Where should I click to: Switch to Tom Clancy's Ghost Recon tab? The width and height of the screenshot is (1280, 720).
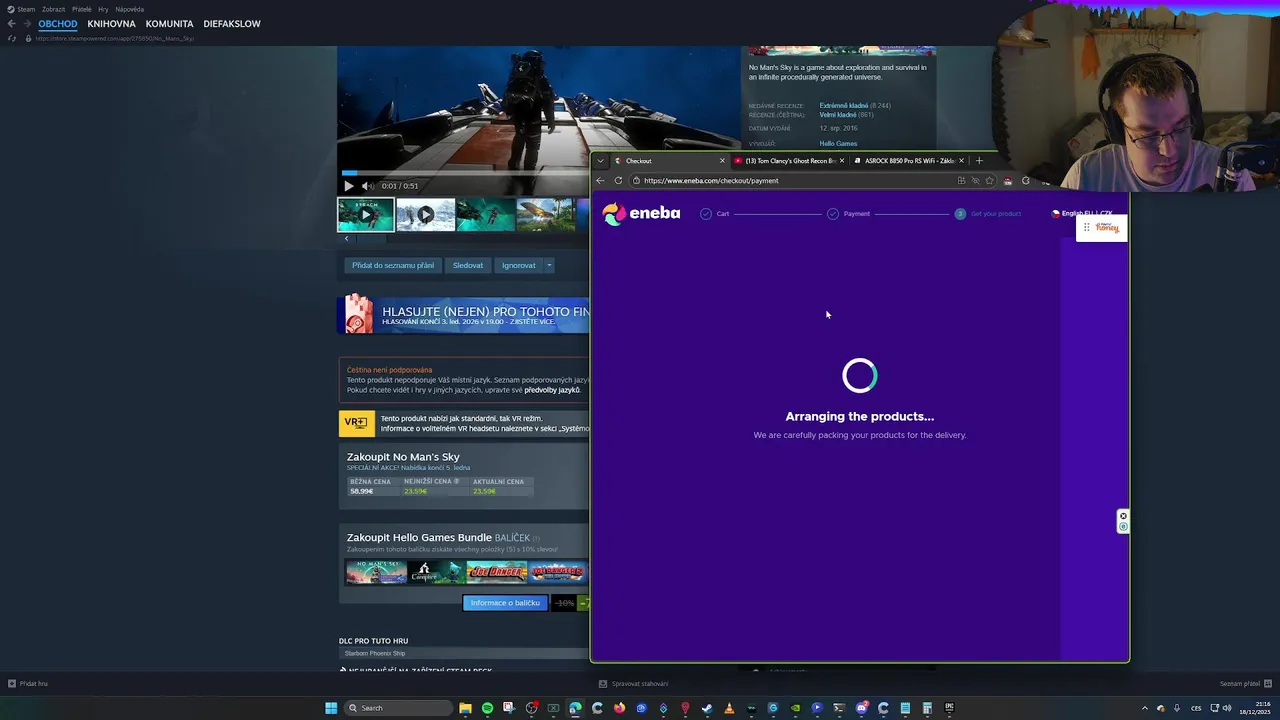[789, 161]
